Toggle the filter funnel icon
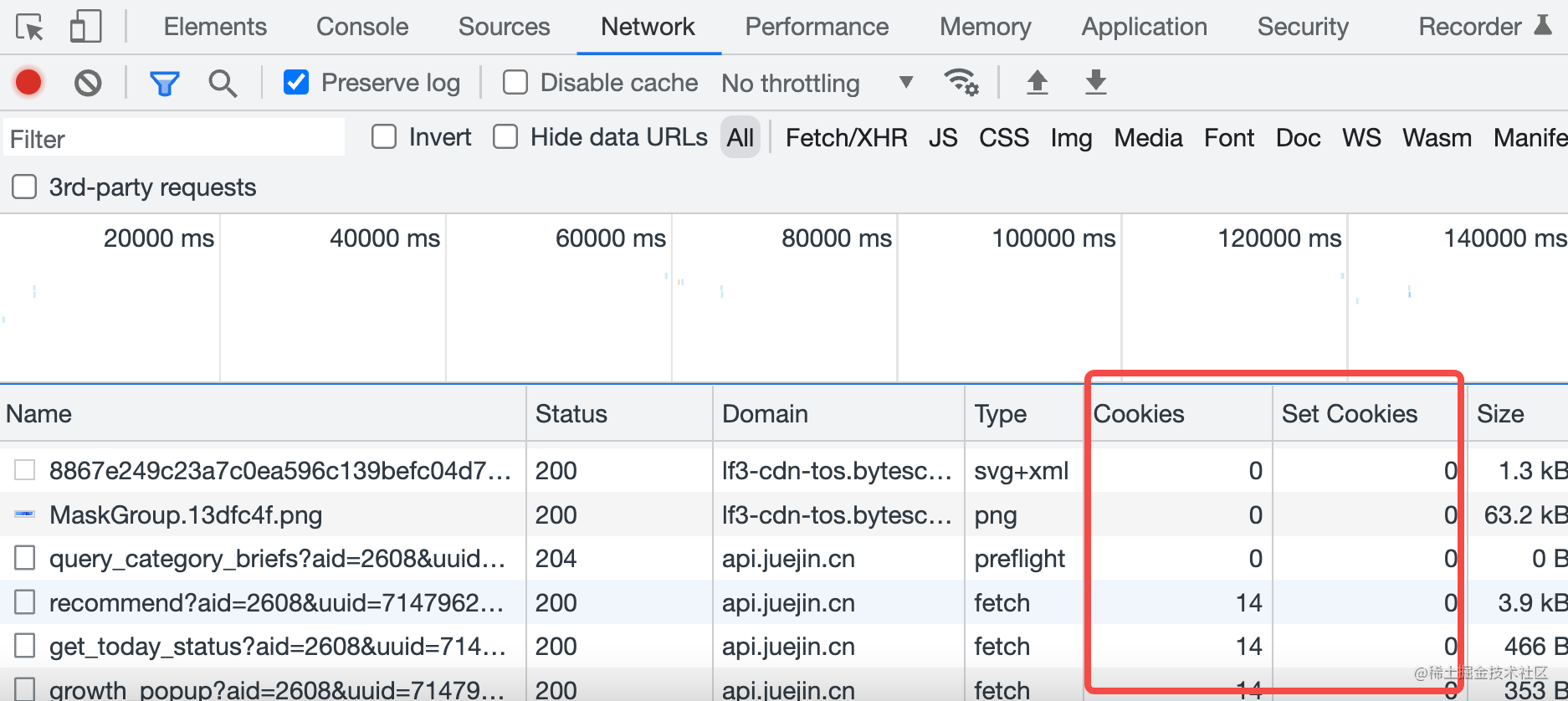The height and width of the screenshot is (701, 1568). pyautogui.click(x=164, y=83)
